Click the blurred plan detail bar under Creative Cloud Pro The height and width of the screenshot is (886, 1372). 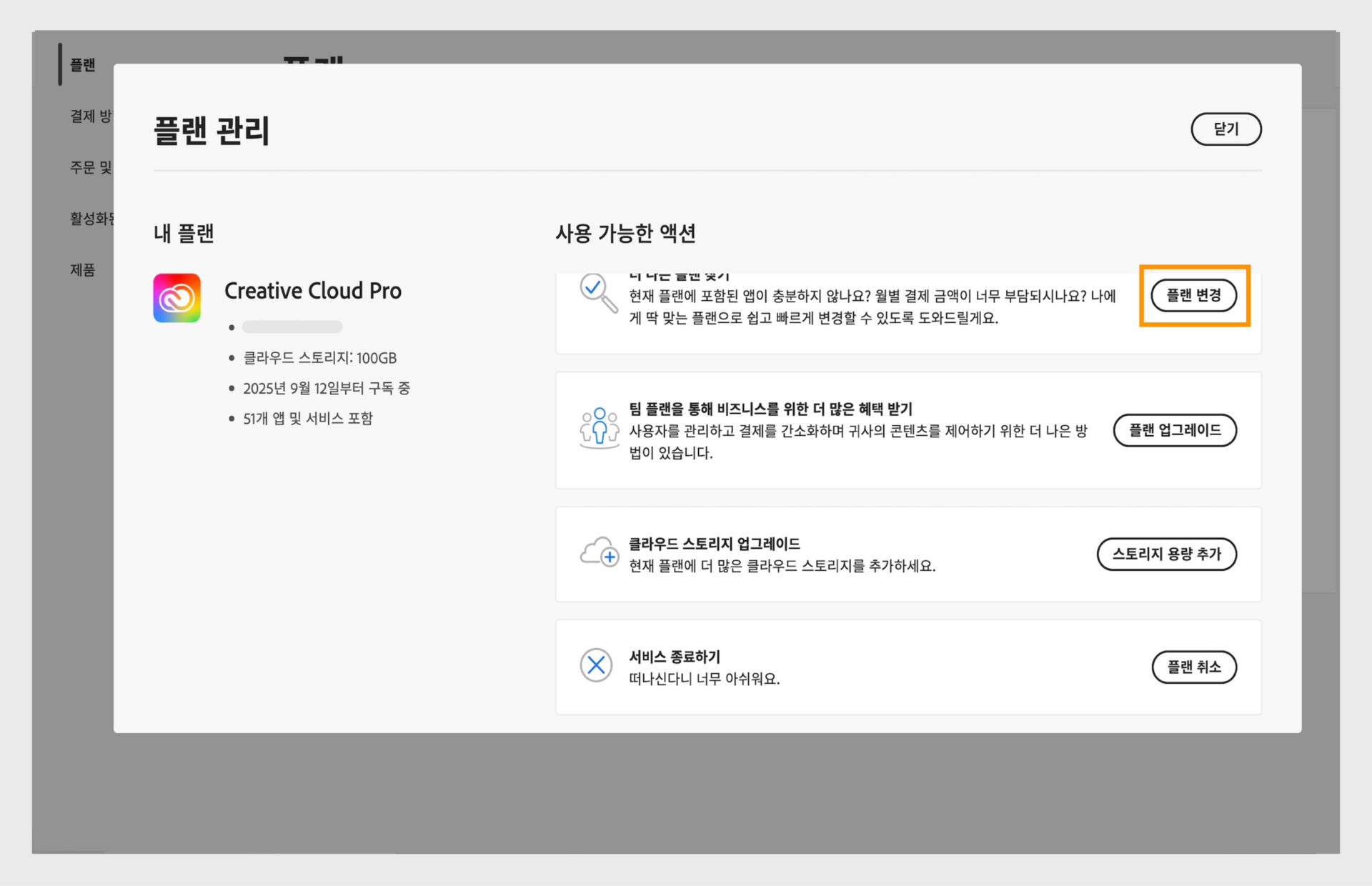click(x=292, y=327)
